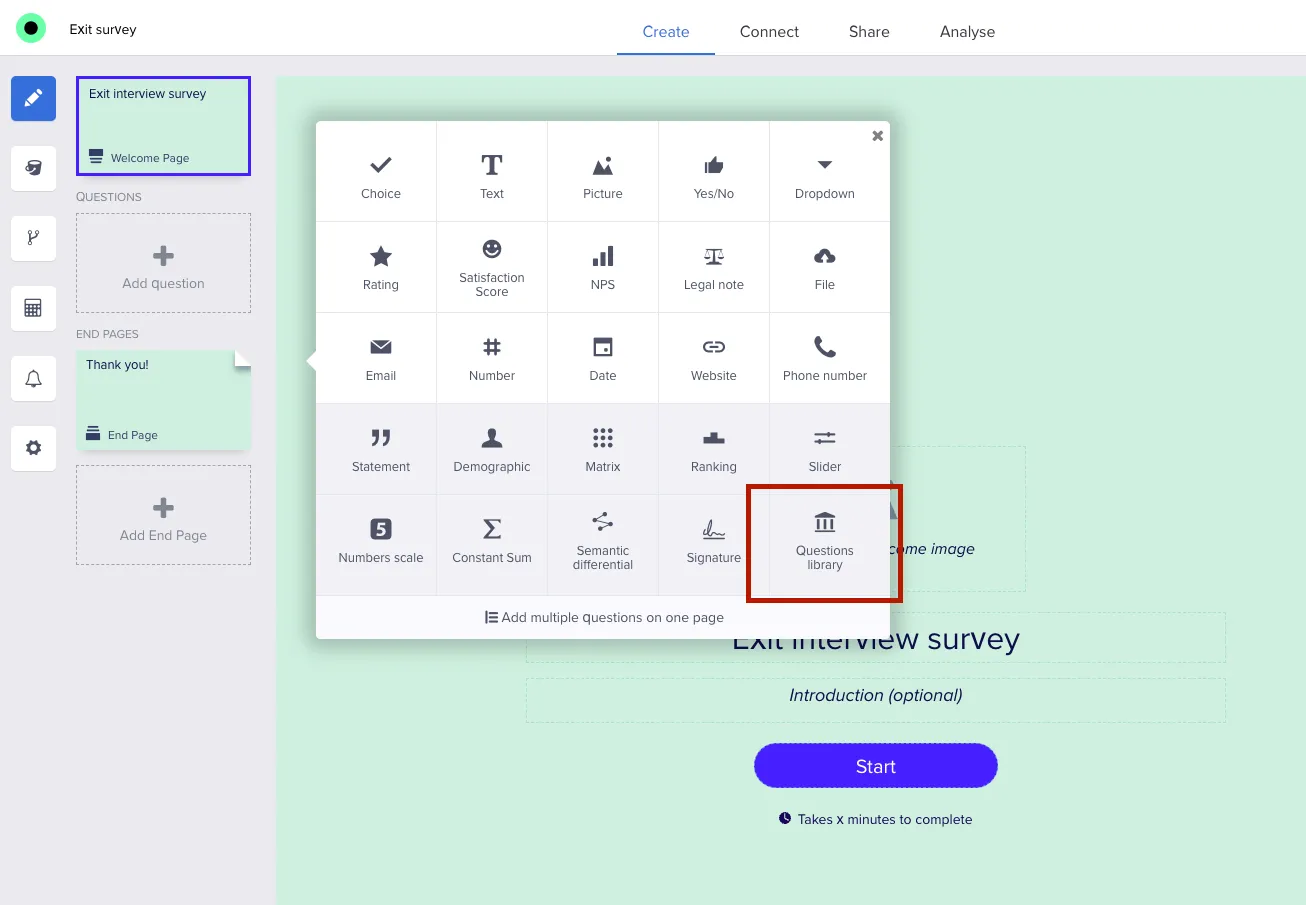Select the Thank you! End Page thumbnail
Screen dimensions: 1306x905
point(163,399)
